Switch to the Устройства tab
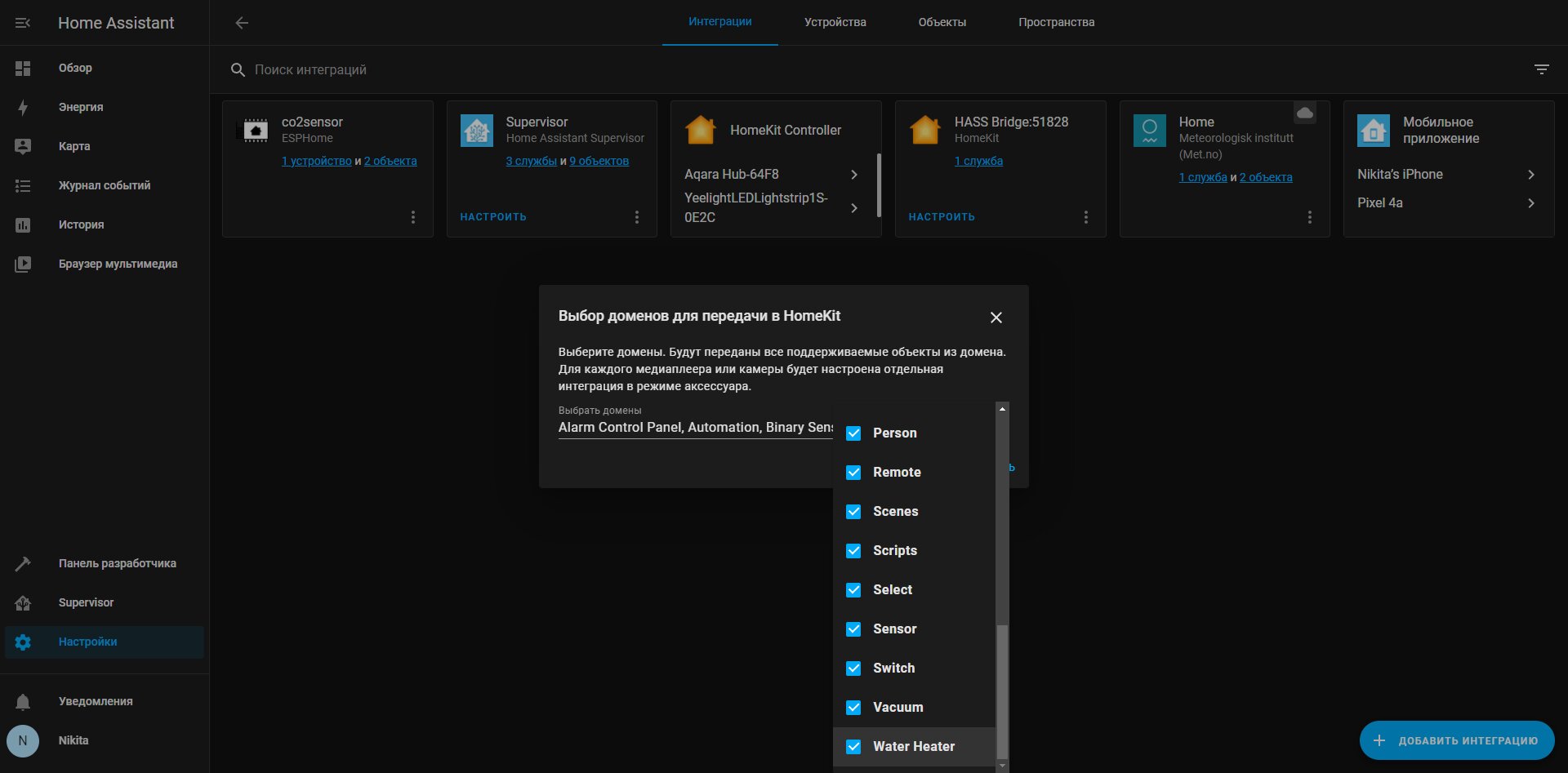 835,22
